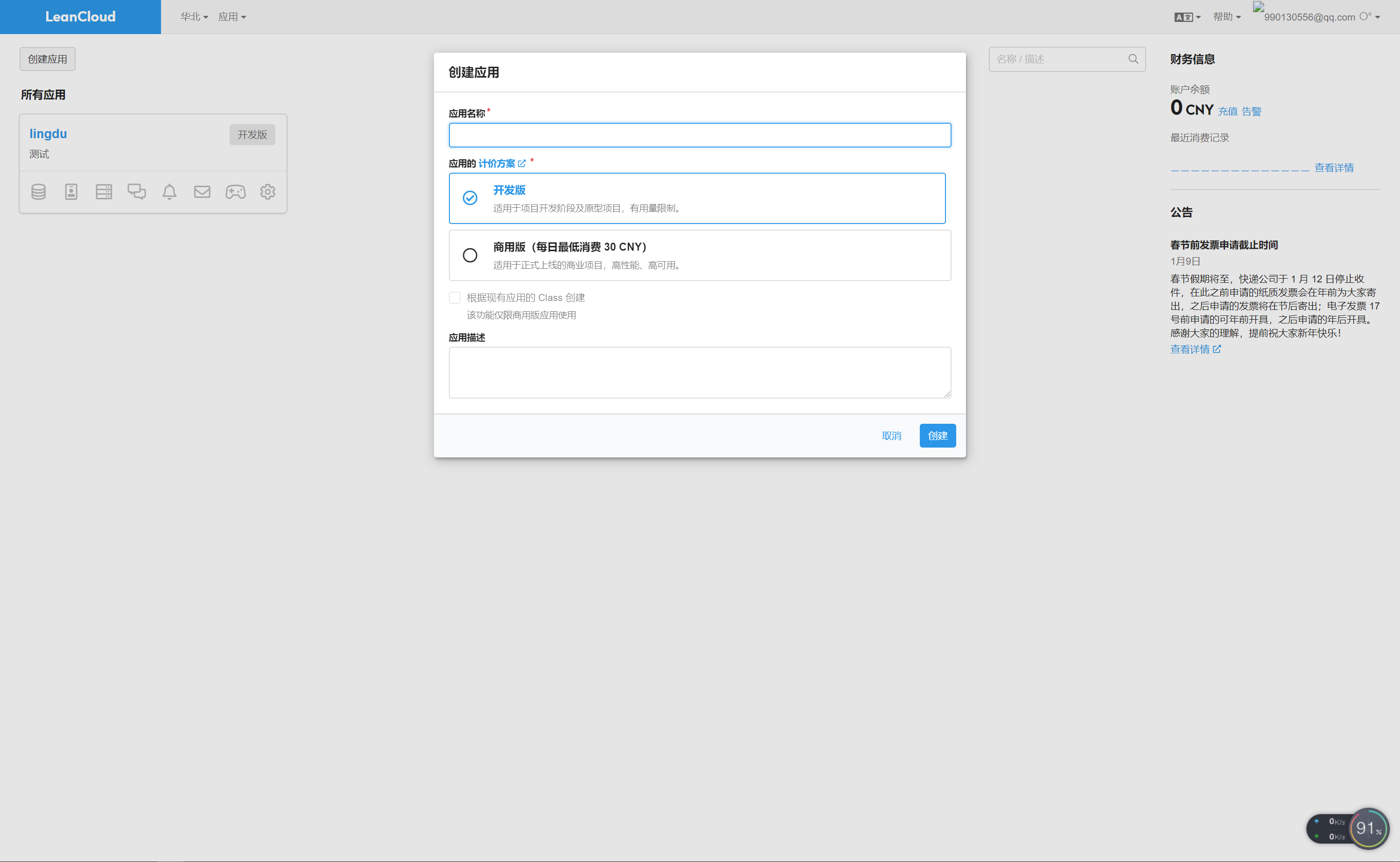
Task: Focus the 应用名称 input field
Action: coord(700,135)
